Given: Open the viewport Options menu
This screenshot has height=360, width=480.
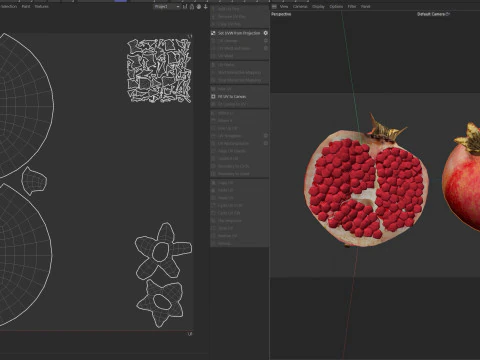Looking at the screenshot, I should (x=336, y=6).
